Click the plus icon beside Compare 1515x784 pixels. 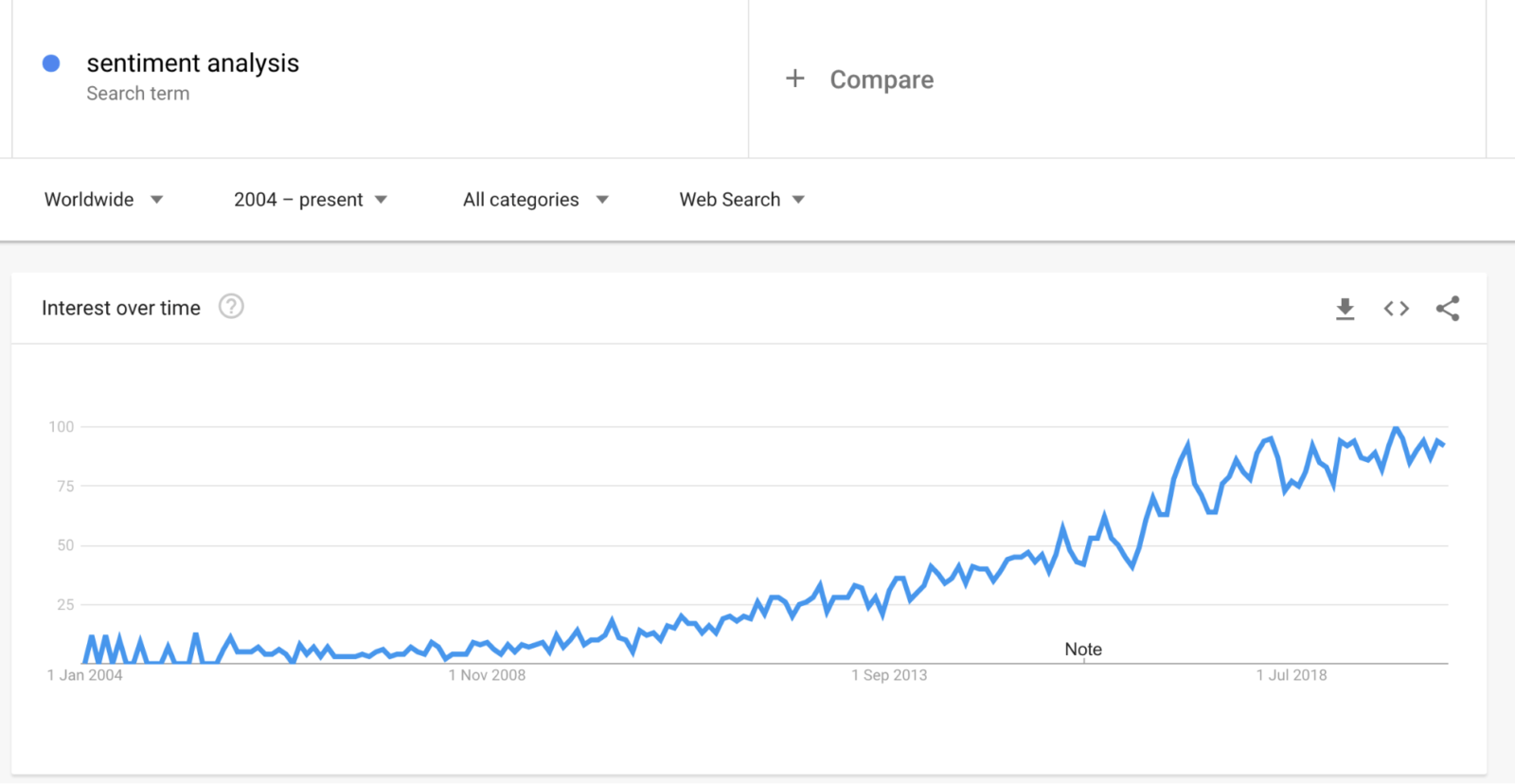coord(794,79)
